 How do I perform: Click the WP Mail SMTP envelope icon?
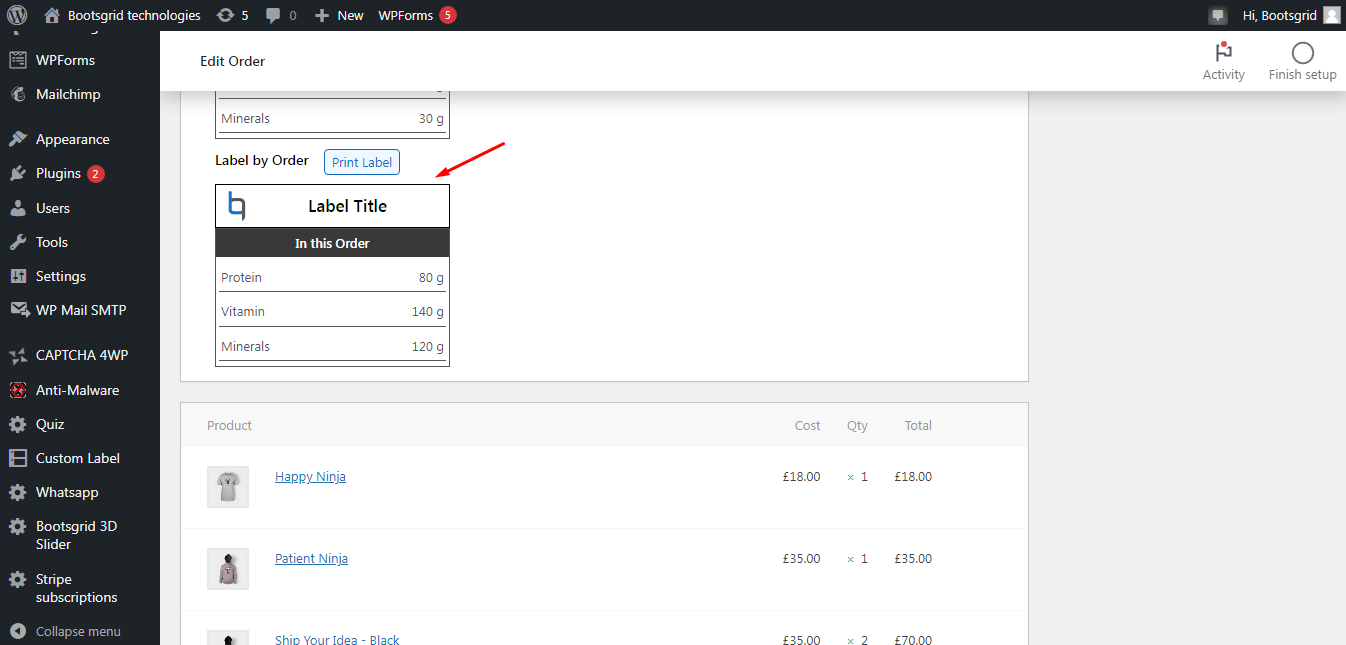(x=18, y=310)
